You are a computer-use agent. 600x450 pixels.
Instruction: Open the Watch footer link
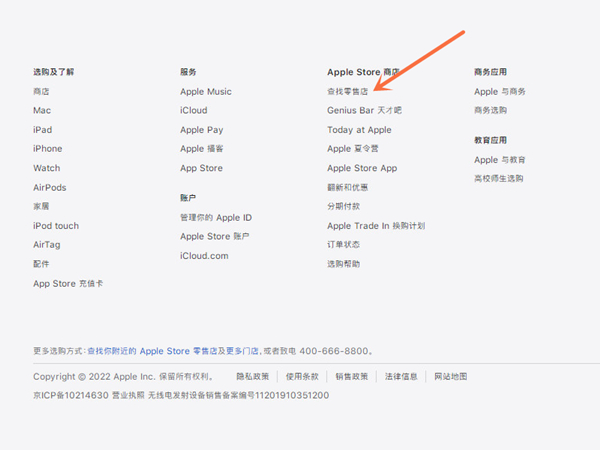tap(47, 168)
